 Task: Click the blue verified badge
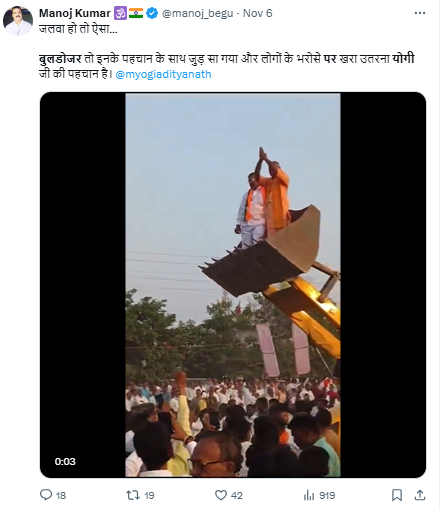[152, 13]
